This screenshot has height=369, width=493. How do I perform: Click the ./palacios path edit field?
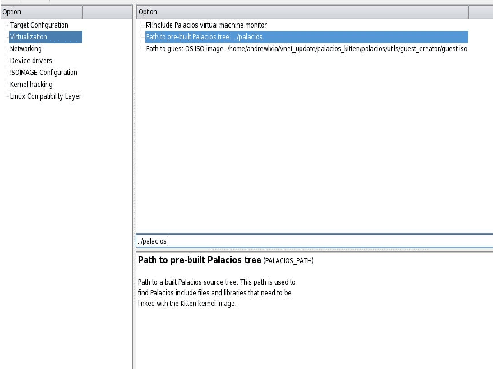tap(314, 241)
